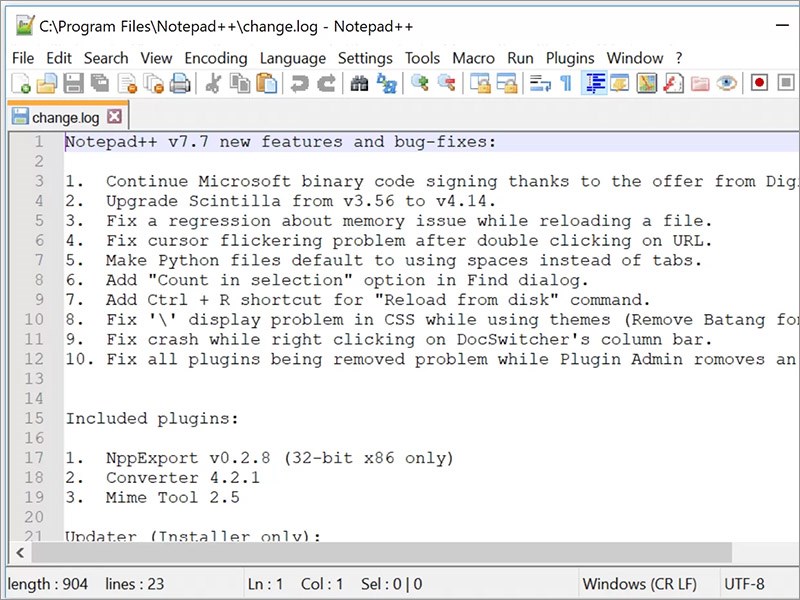Screen dimensions: 800x600
Task: Open the View menu
Action: click(156, 58)
